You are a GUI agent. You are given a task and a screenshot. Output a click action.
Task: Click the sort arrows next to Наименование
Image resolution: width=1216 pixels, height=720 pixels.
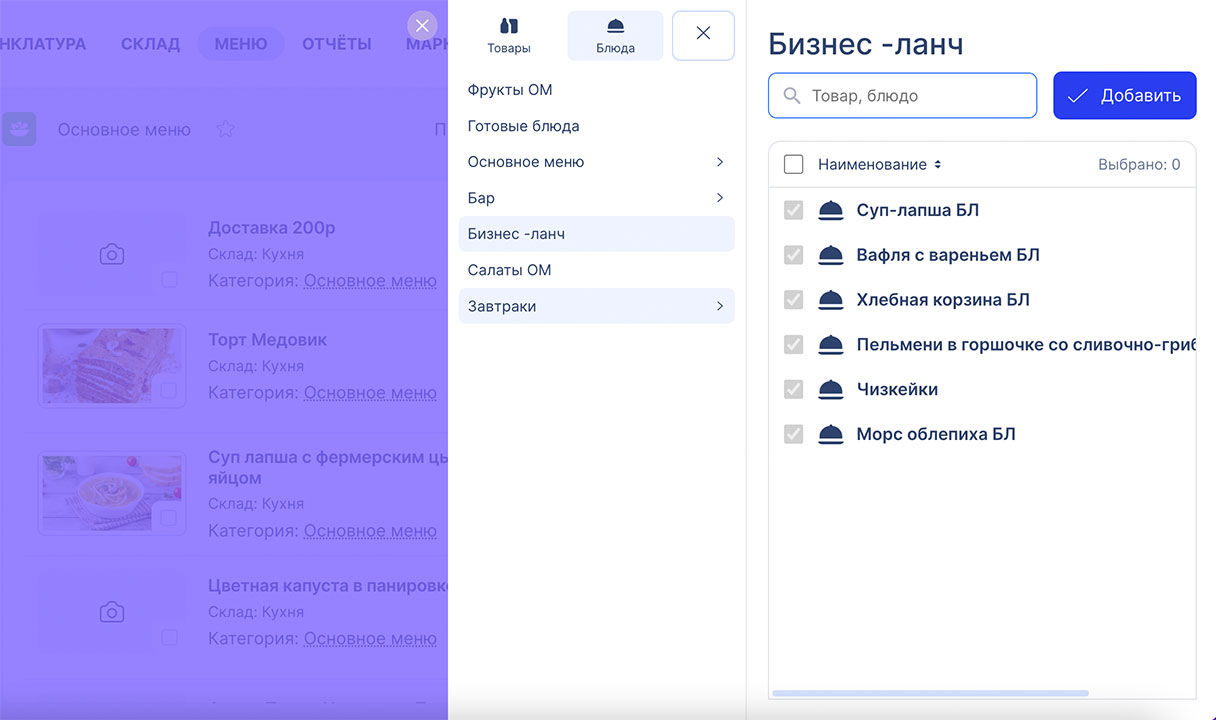click(x=937, y=165)
